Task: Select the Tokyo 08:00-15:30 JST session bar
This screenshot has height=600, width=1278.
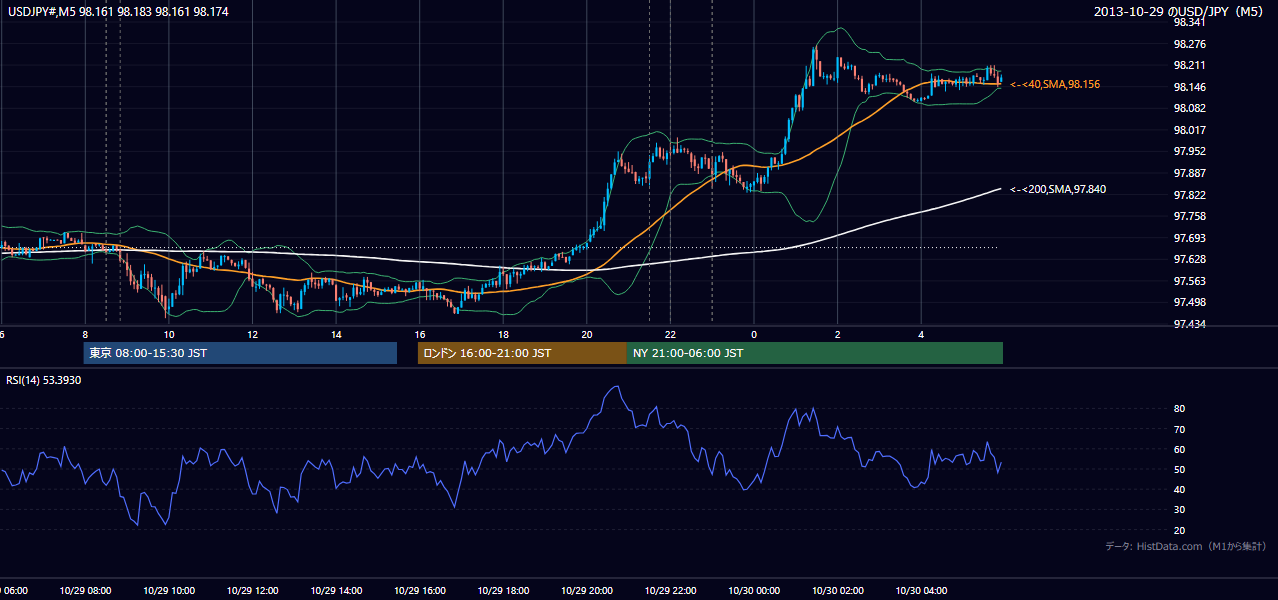Action: click(x=240, y=353)
